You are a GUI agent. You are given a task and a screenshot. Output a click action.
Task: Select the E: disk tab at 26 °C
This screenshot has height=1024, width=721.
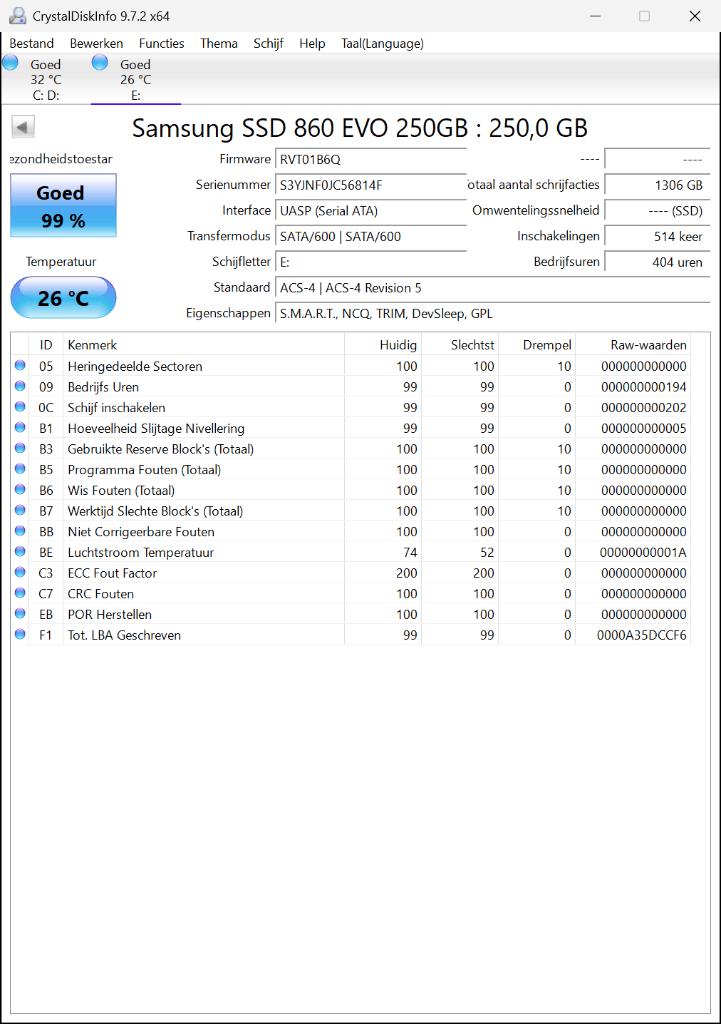click(135, 79)
